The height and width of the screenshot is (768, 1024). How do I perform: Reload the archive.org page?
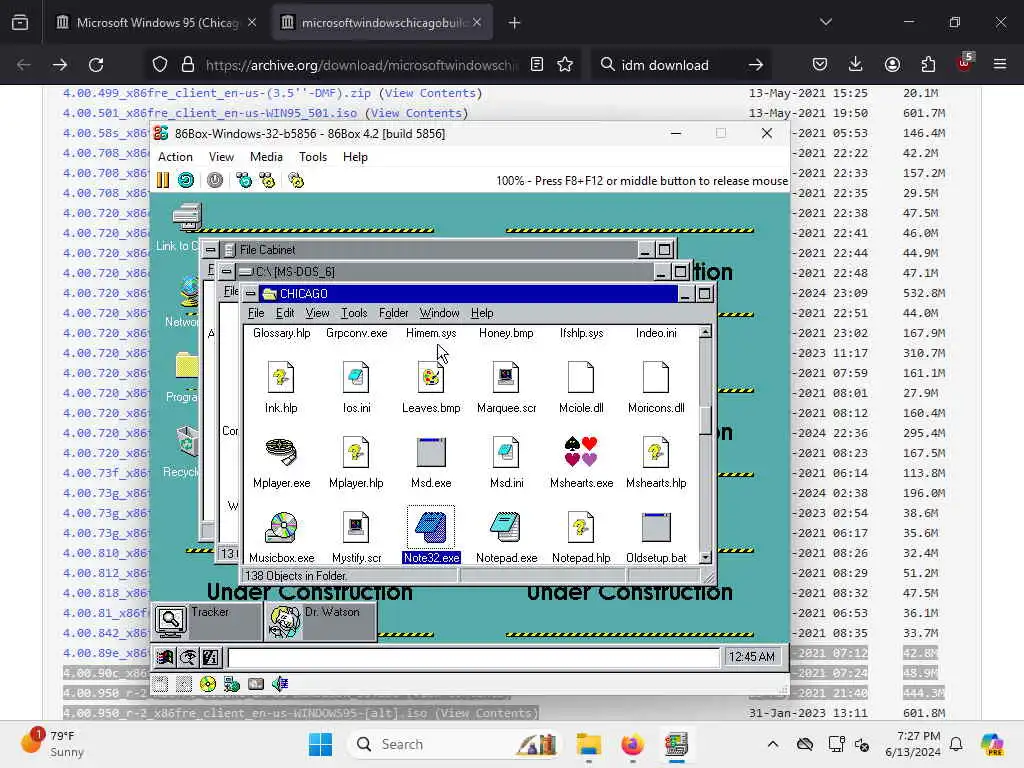point(96,65)
